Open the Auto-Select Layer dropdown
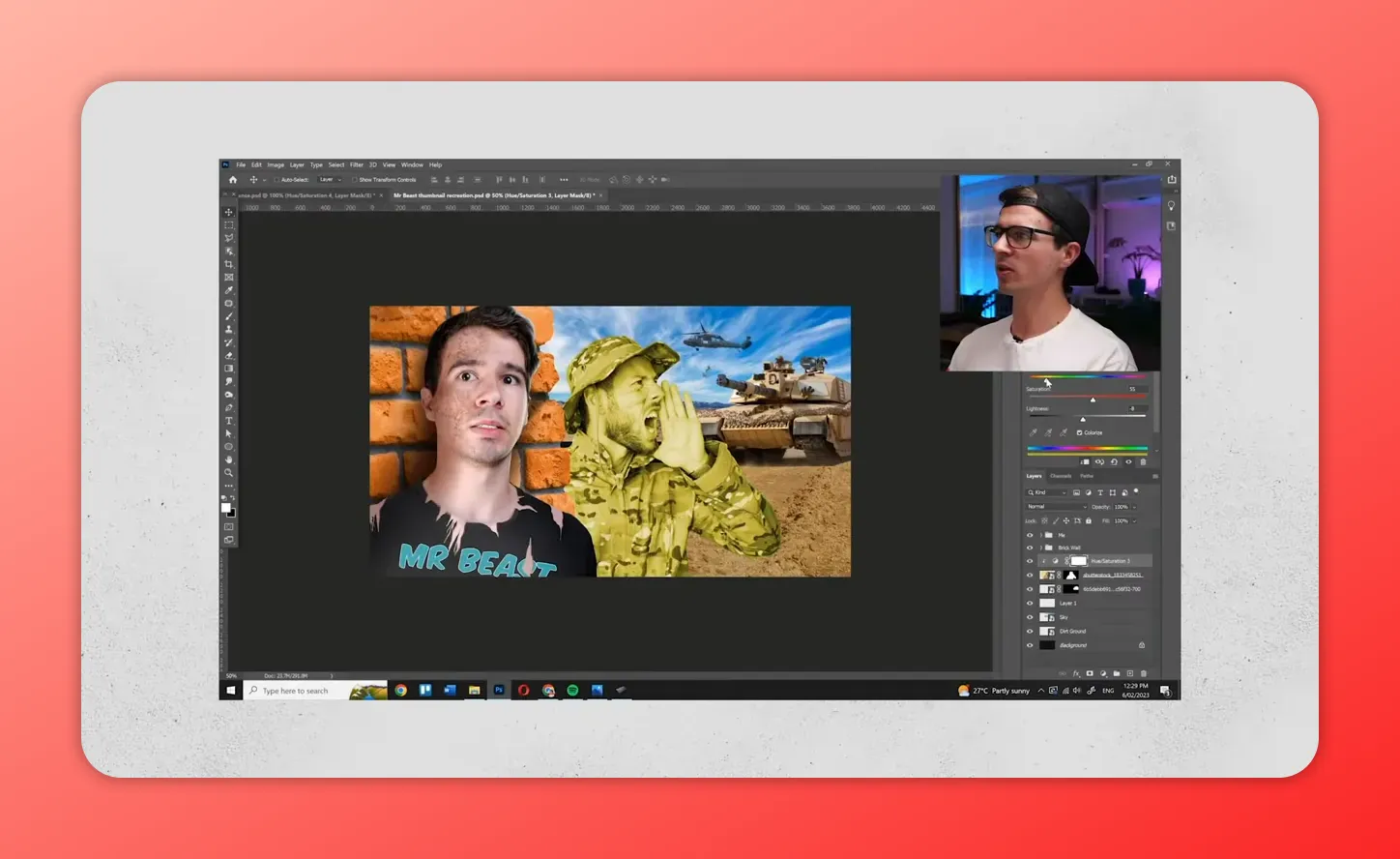This screenshot has width=1400, height=859. 330,180
